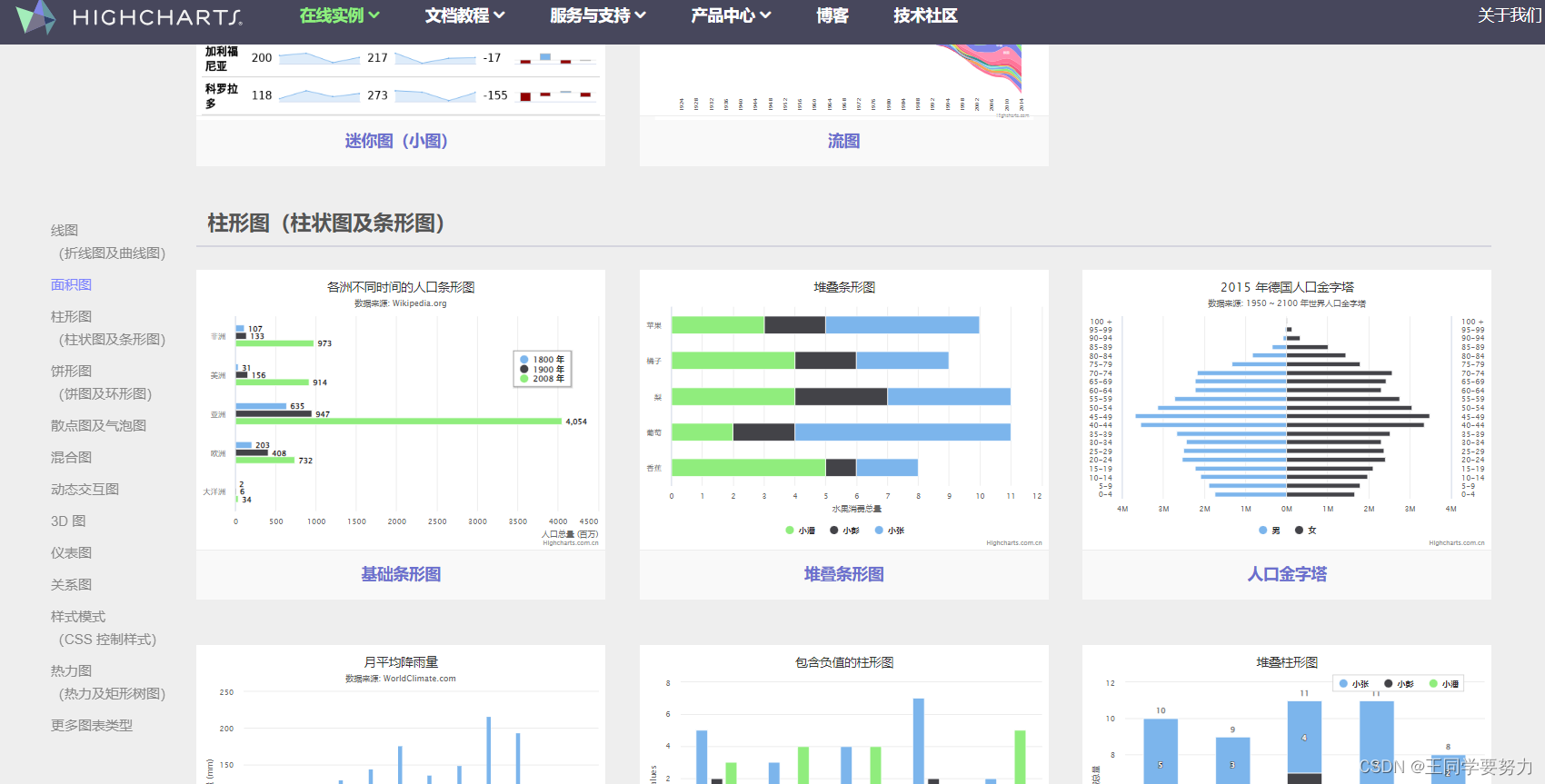Viewport: 1545px width, 784px height.
Task: Open the 技术社区 nav item
Action: coord(925,15)
